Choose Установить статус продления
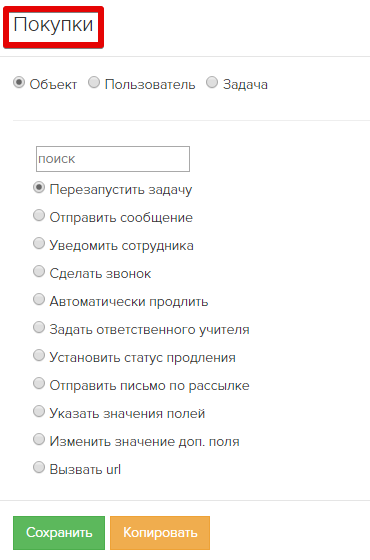This screenshot has width=370, height=560. coord(39,355)
